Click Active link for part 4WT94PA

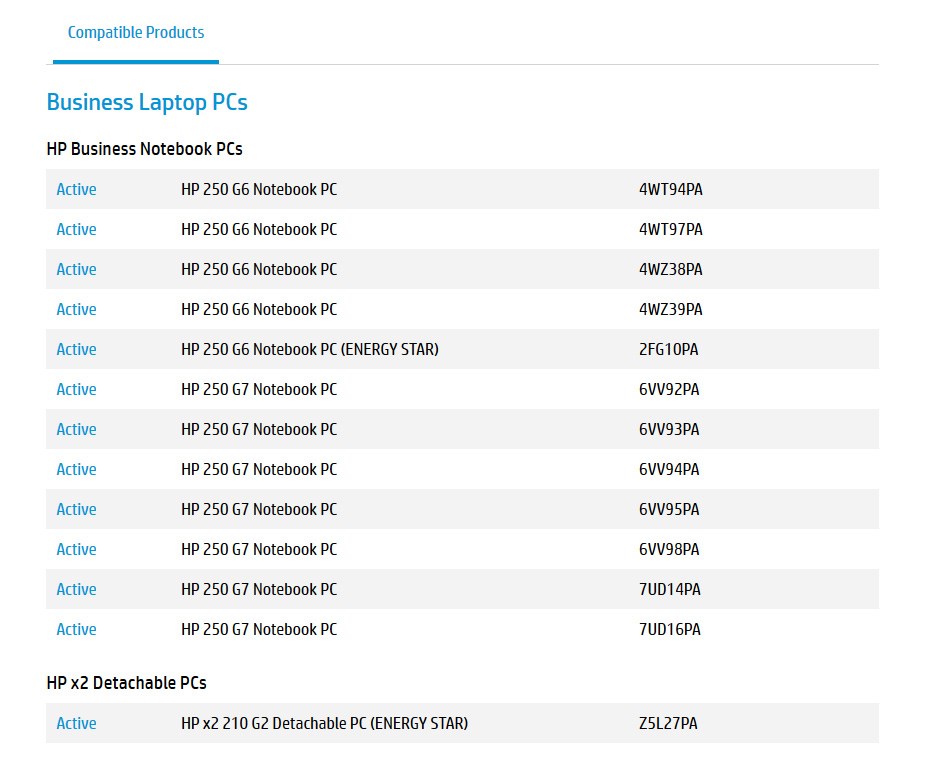pos(76,189)
